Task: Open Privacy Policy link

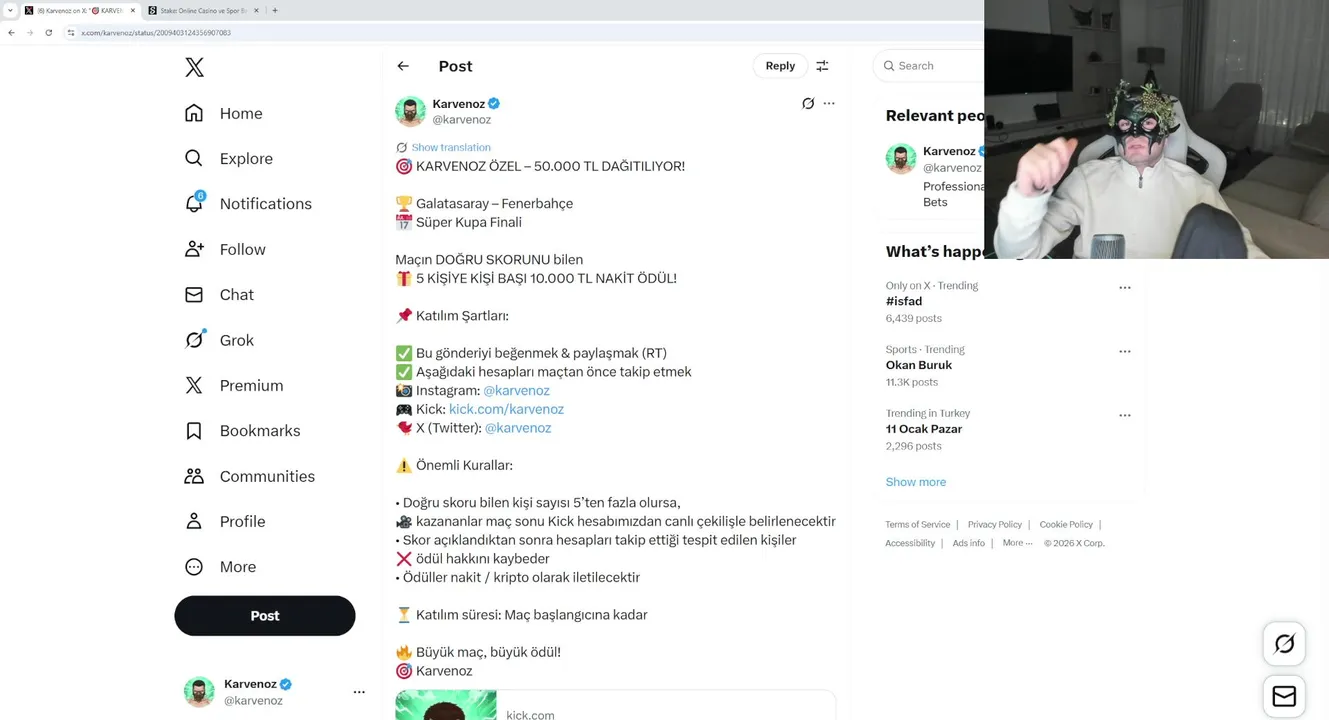Action: 994,524
